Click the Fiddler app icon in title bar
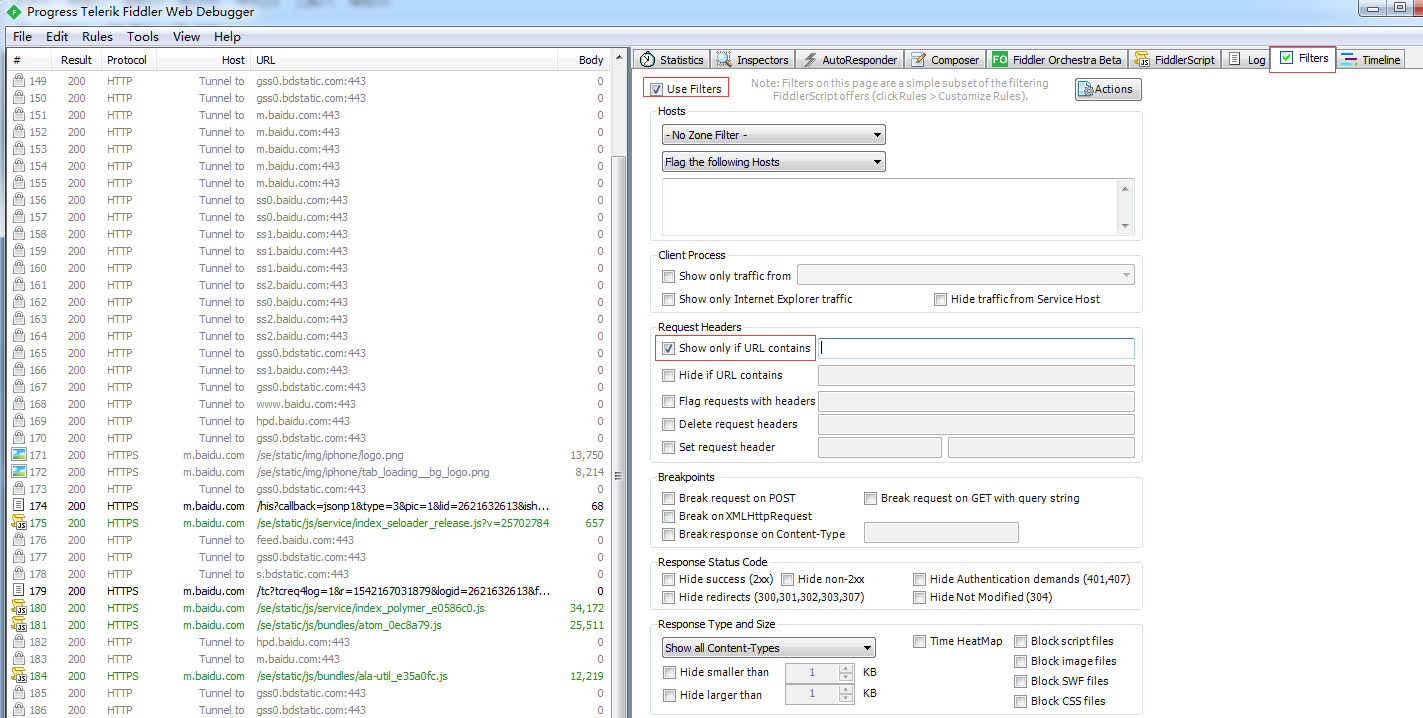Screen dimensions: 1423x718 [14, 12]
